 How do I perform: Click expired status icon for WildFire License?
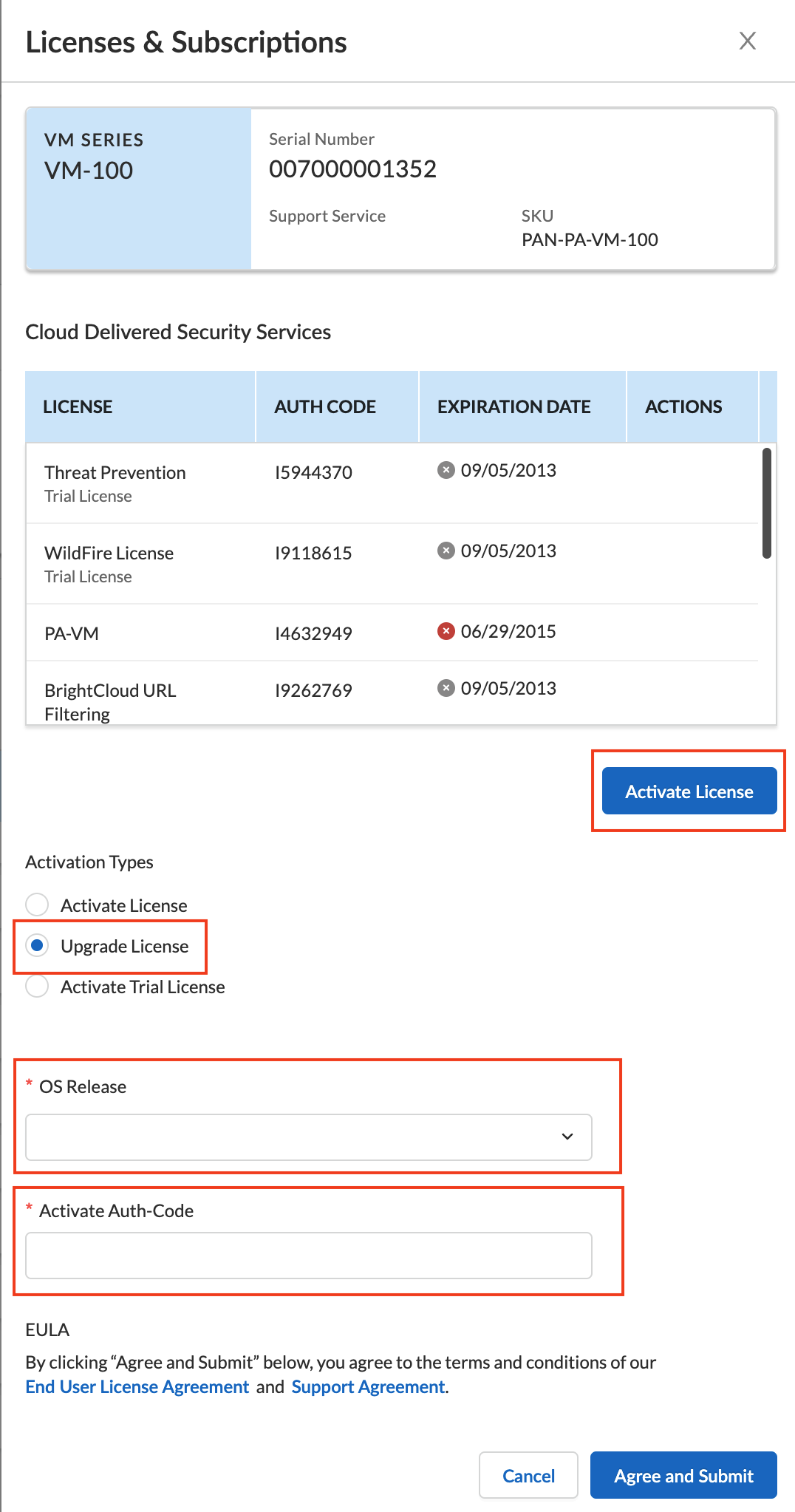point(446,551)
